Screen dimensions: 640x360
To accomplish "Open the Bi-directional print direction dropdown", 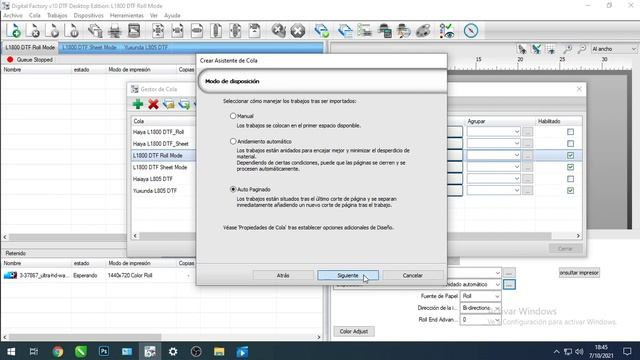I will 480,308.
